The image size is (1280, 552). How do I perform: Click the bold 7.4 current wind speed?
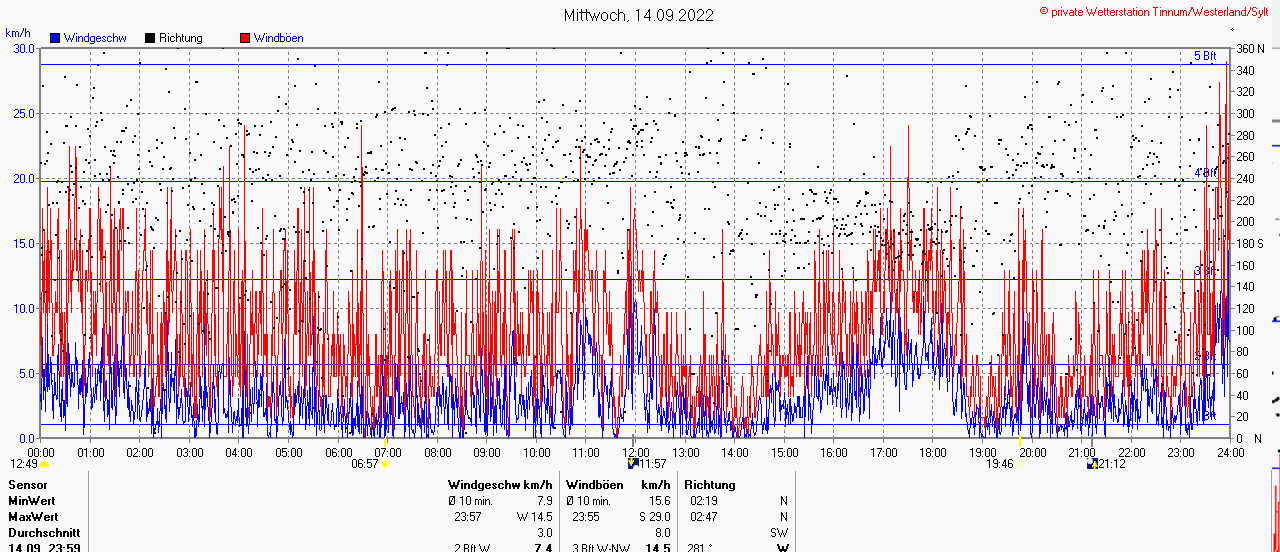coord(545,548)
